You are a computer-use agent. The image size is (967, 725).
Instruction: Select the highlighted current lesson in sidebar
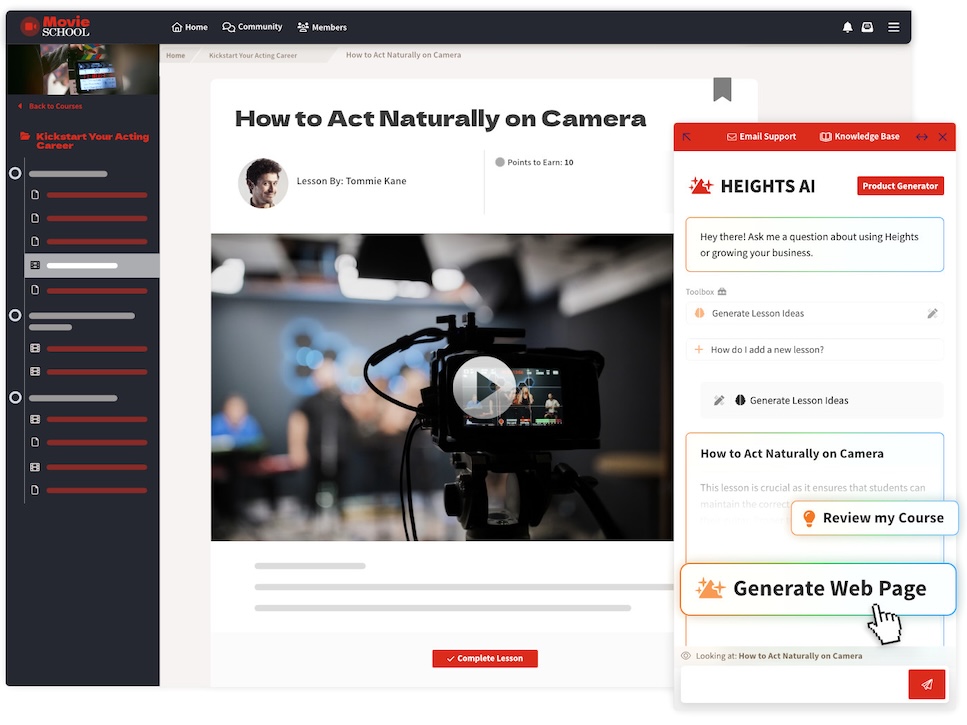click(x=92, y=266)
